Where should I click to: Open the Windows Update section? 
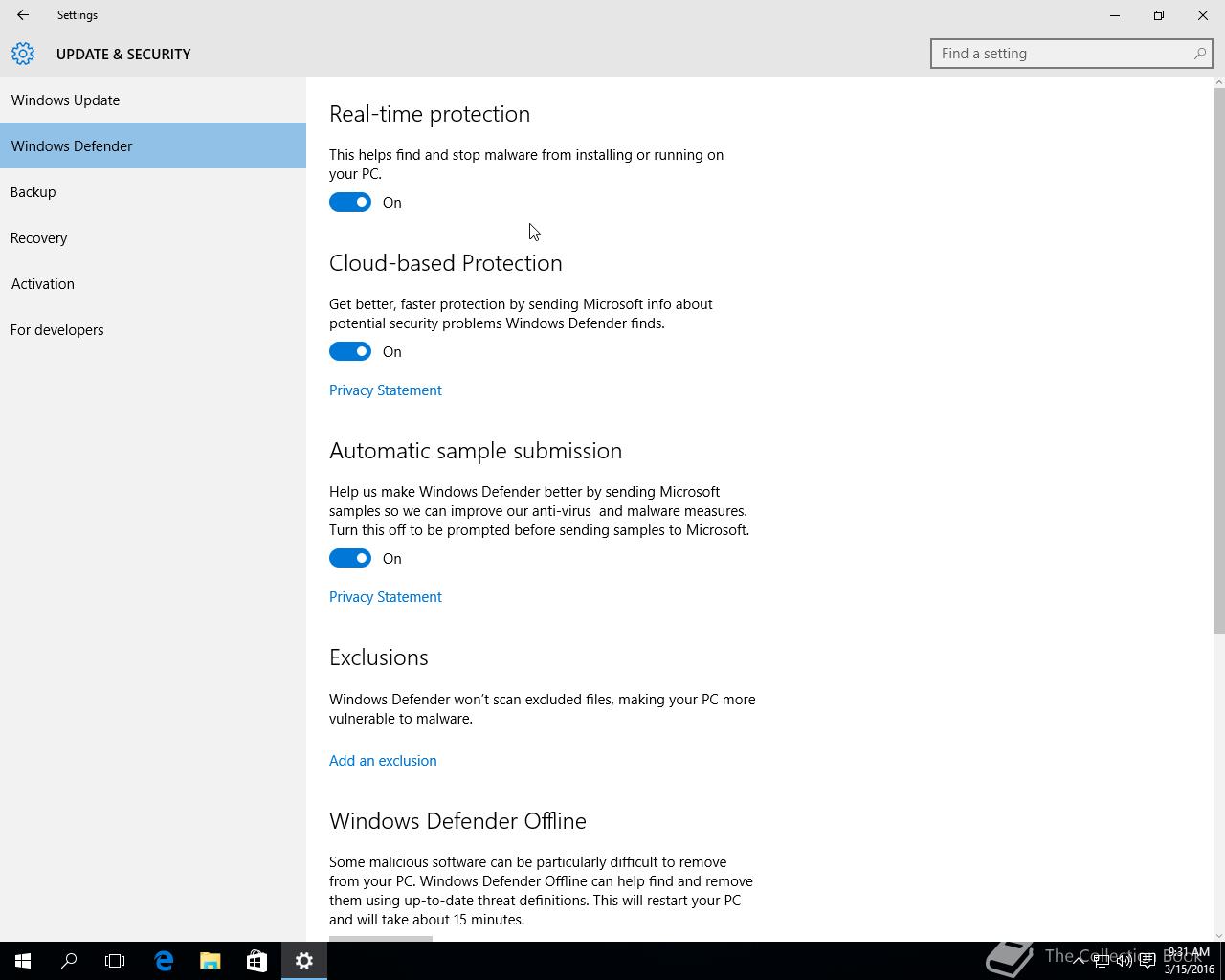pyautogui.click(x=153, y=100)
